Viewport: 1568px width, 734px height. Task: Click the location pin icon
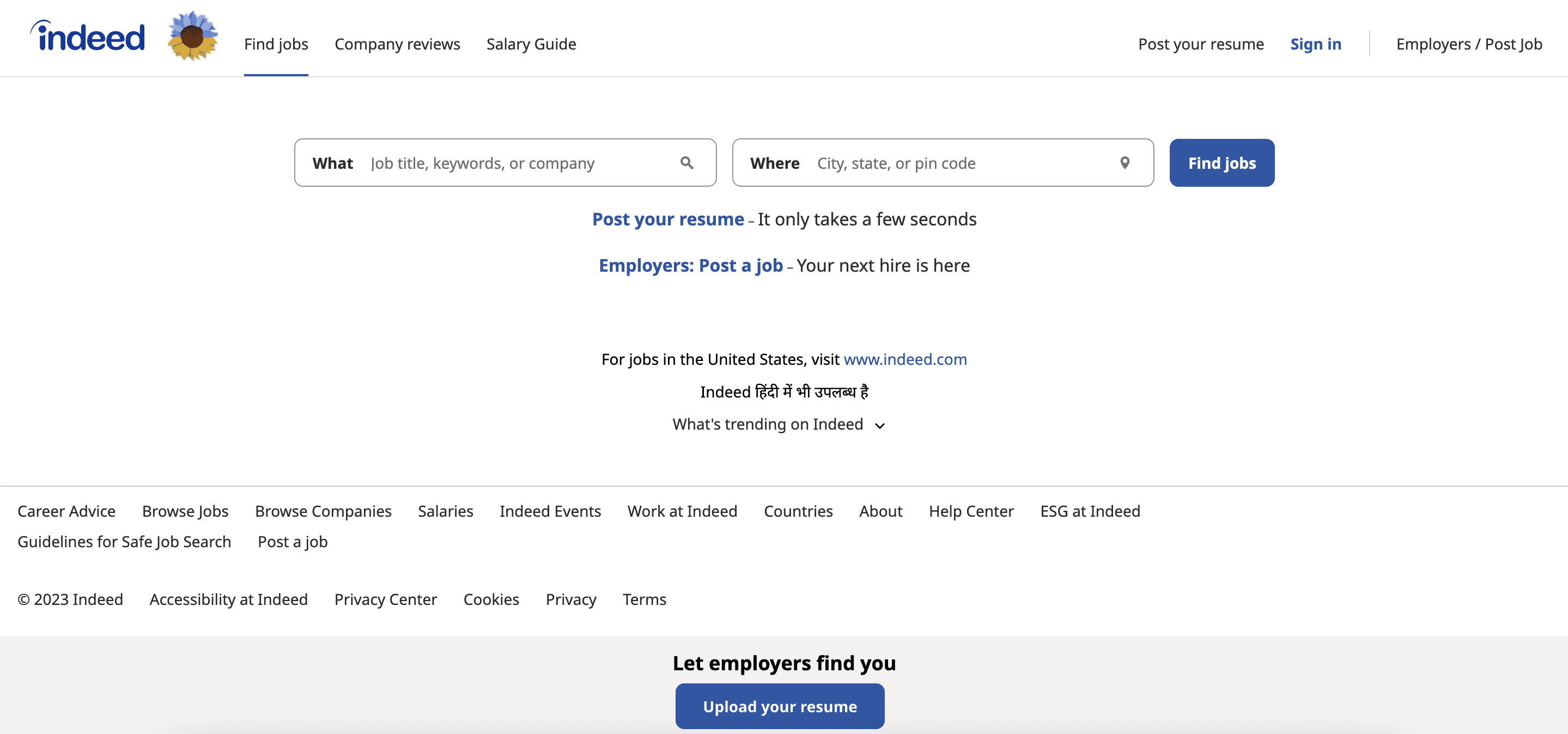(1125, 163)
